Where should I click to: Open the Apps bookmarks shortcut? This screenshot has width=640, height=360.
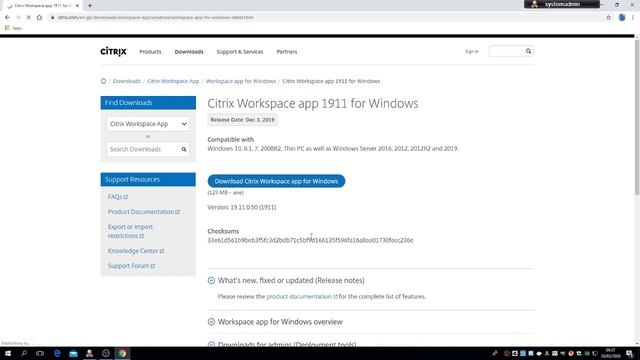13,28
